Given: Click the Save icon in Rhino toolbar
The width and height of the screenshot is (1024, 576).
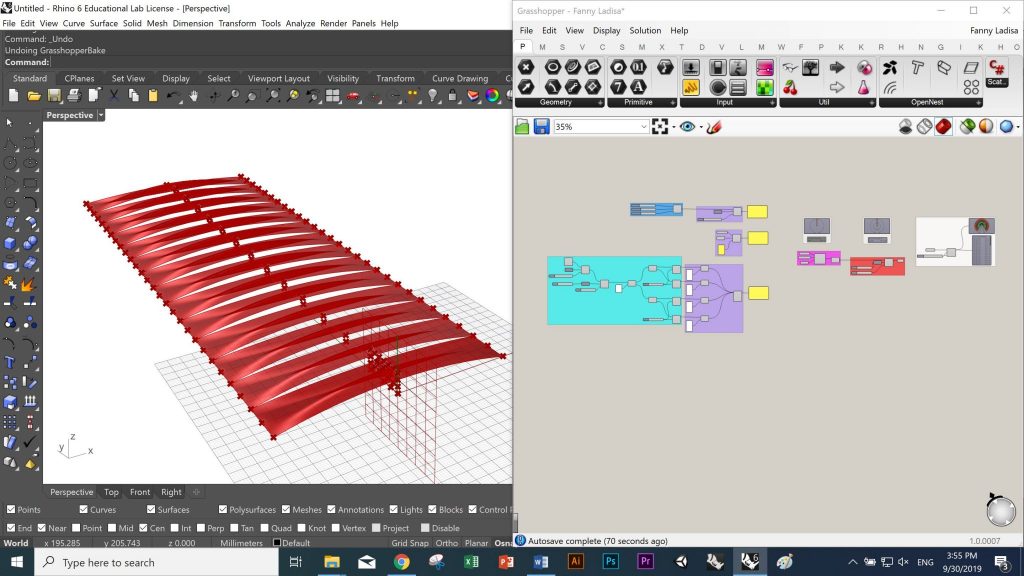Looking at the screenshot, I should [54, 96].
